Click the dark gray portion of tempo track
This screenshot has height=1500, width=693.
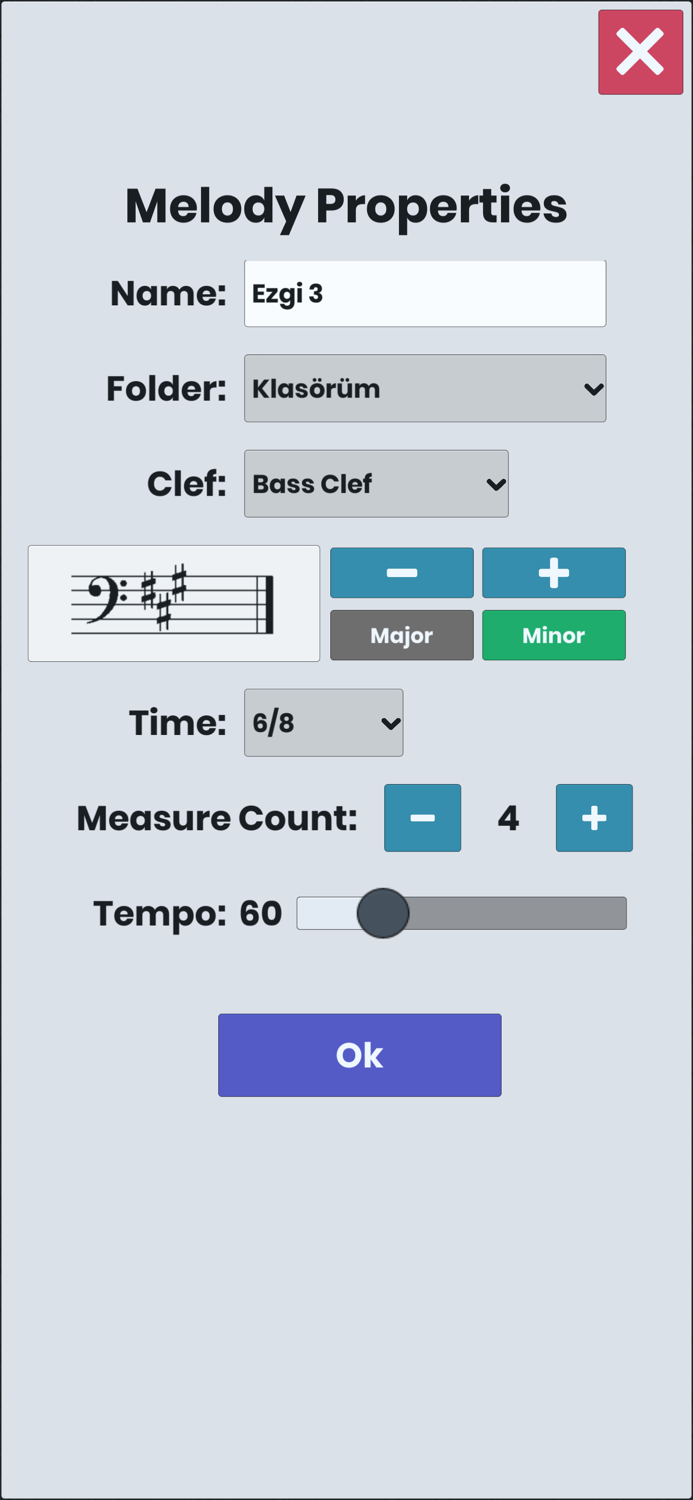tap(520, 913)
